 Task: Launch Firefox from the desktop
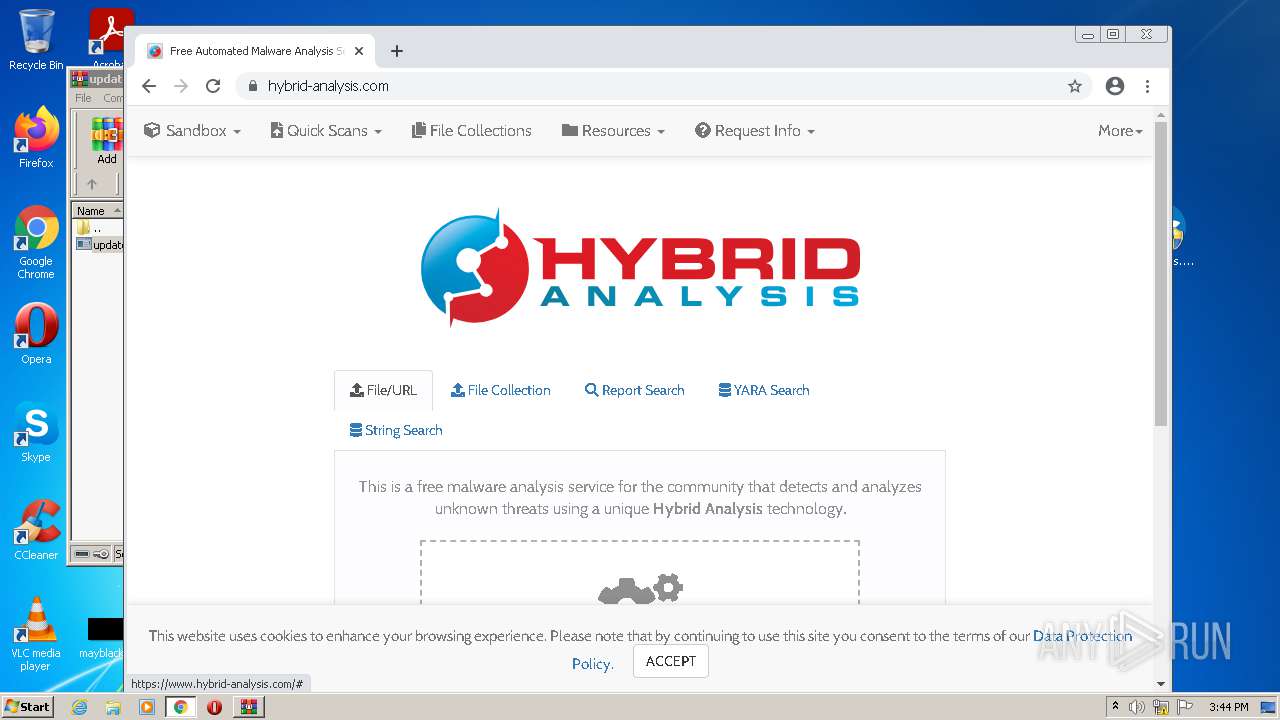point(36,138)
